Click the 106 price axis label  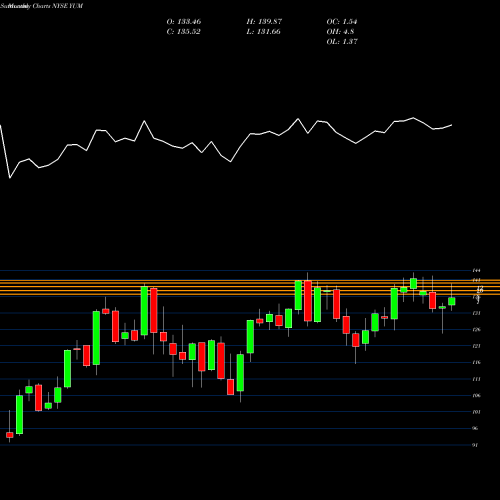point(476,396)
